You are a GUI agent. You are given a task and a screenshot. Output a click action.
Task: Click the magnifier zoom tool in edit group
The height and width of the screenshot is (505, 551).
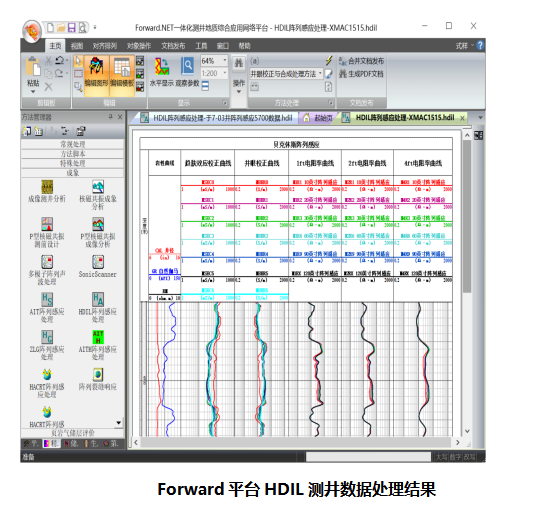(78, 86)
